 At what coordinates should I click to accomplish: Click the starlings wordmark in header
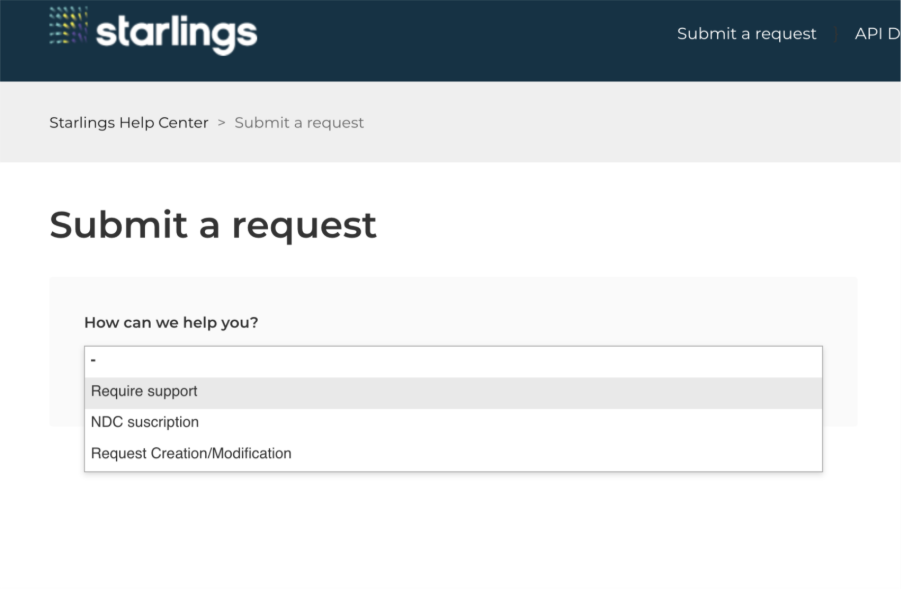point(176,34)
